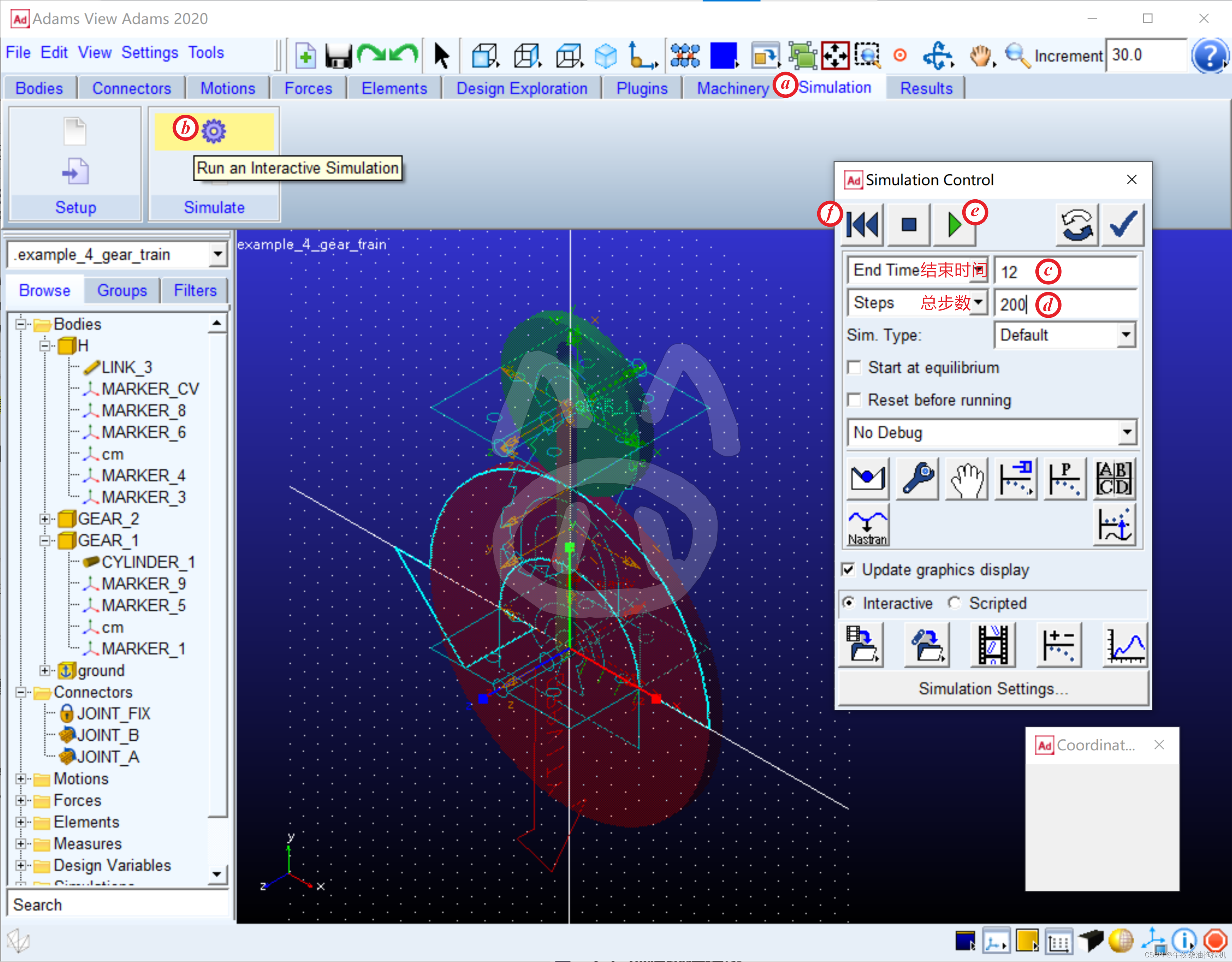
Task: Uncheck Update graphics display checkbox
Action: point(848,569)
